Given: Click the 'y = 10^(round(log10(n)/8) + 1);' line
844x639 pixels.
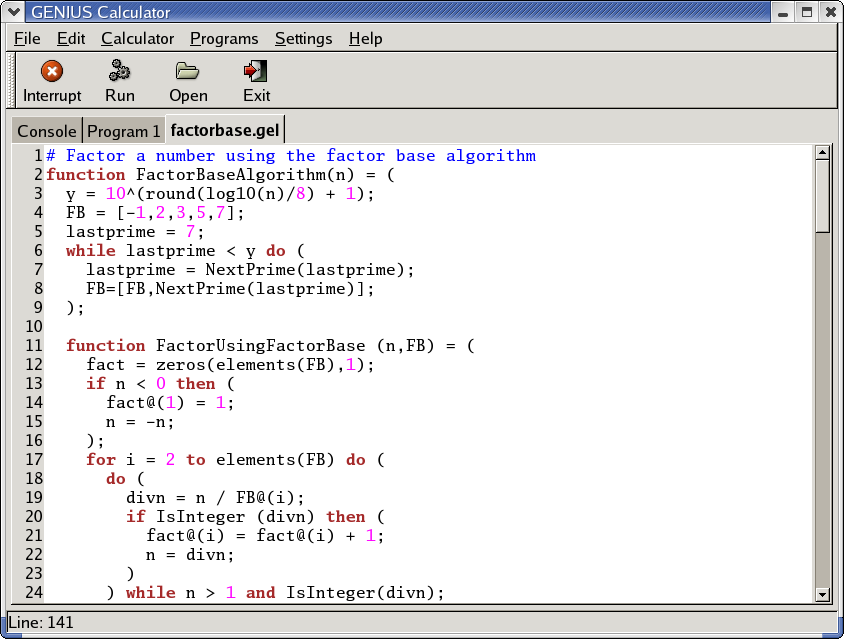Looking at the screenshot, I should coord(220,194).
